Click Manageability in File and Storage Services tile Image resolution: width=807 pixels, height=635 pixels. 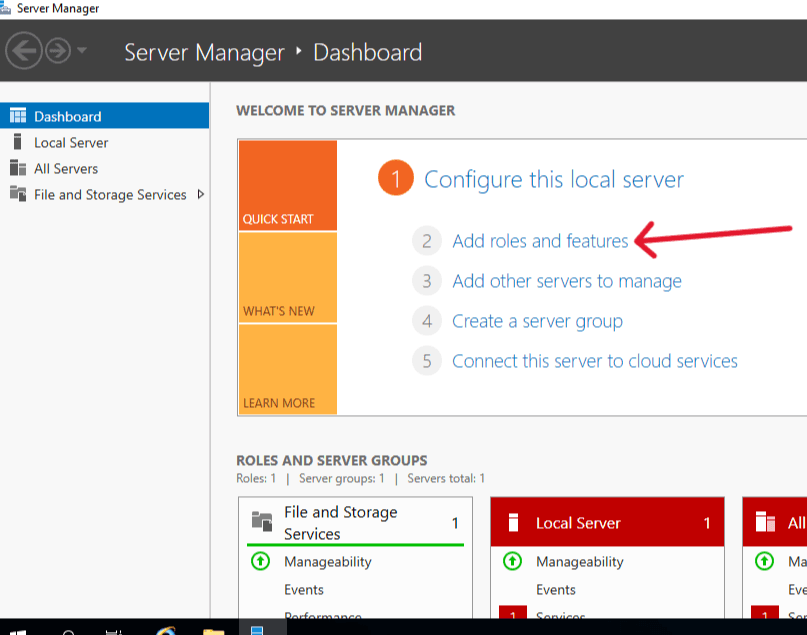click(x=327, y=562)
